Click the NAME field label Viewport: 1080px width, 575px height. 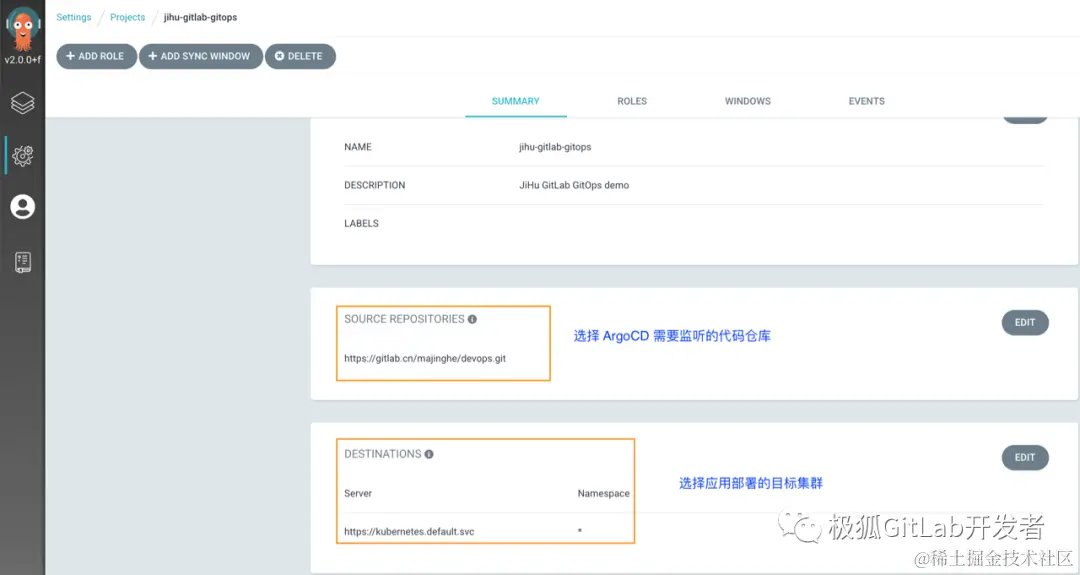358,147
